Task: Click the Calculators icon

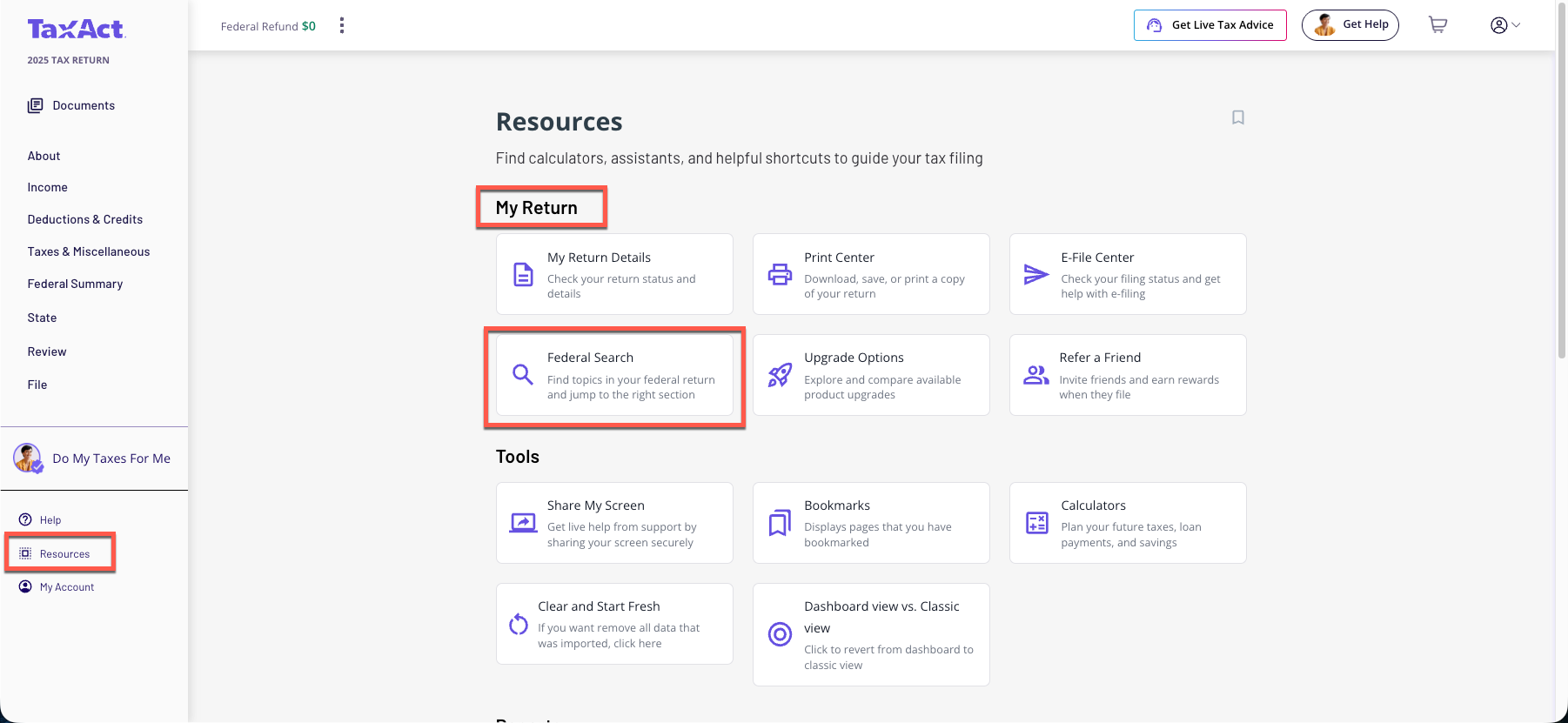Action: pyautogui.click(x=1036, y=523)
